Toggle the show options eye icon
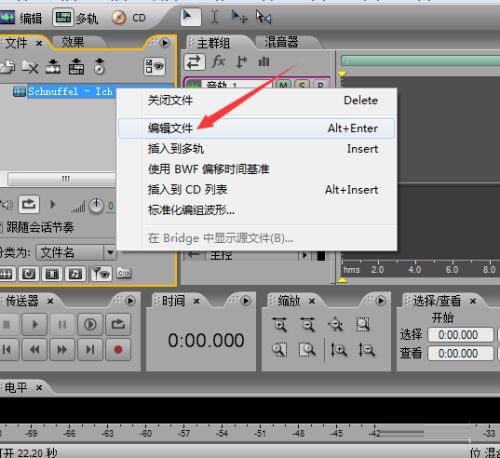The image size is (500, 458). coord(154,66)
